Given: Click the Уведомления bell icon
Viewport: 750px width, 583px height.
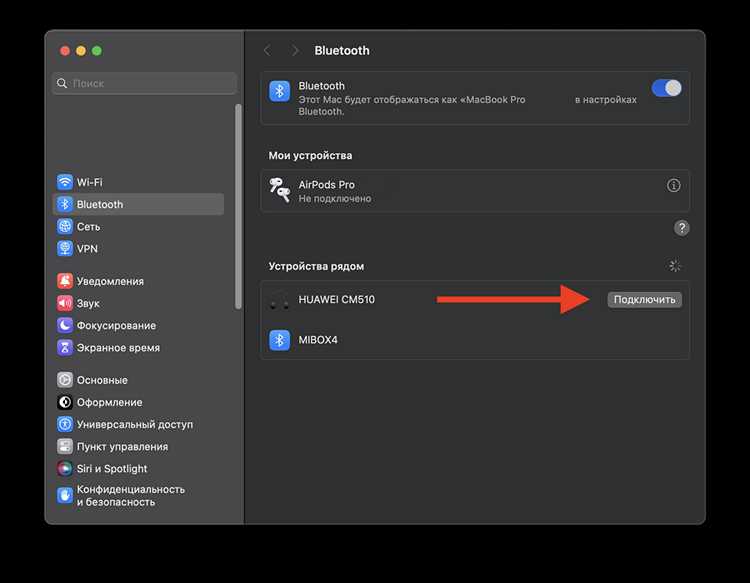Looking at the screenshot, I should 65,281.
